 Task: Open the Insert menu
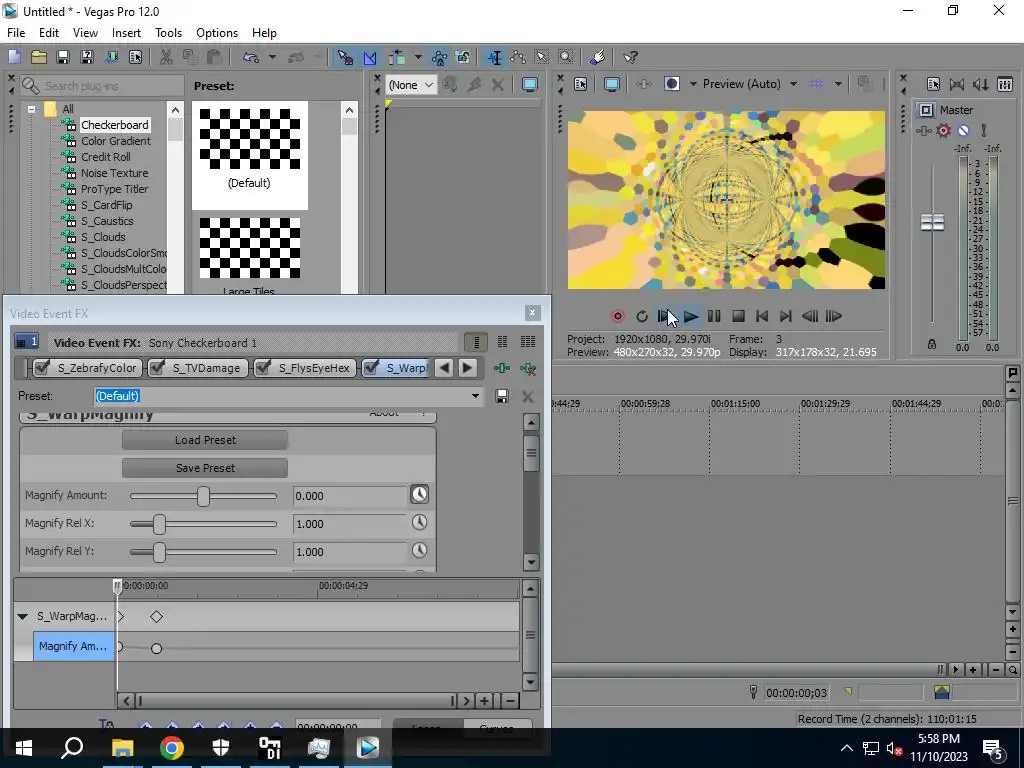pyautogui.click(x=126, y=33)
